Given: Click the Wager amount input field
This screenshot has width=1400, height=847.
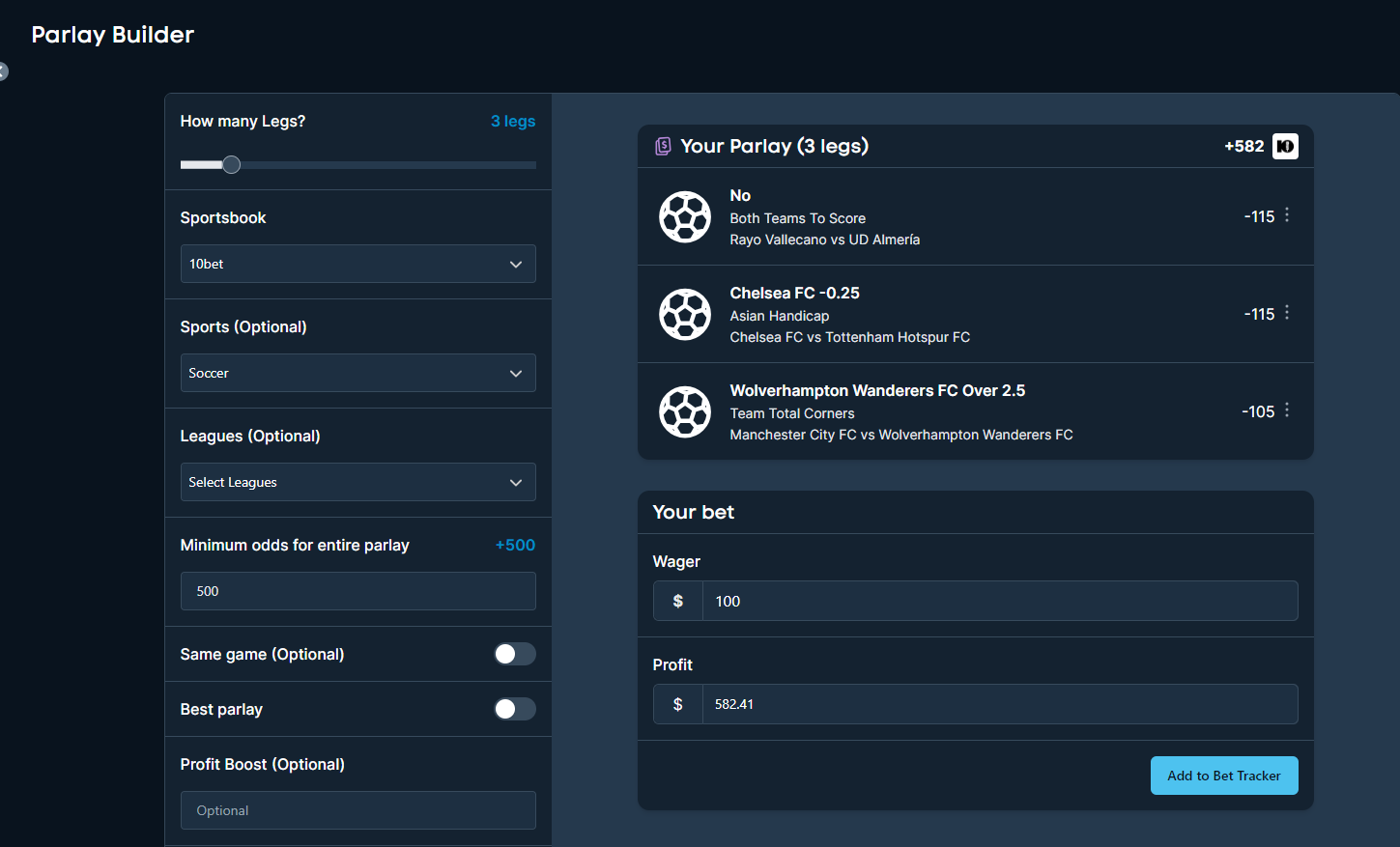Looking at the screenshot, I should [1000, 601].
